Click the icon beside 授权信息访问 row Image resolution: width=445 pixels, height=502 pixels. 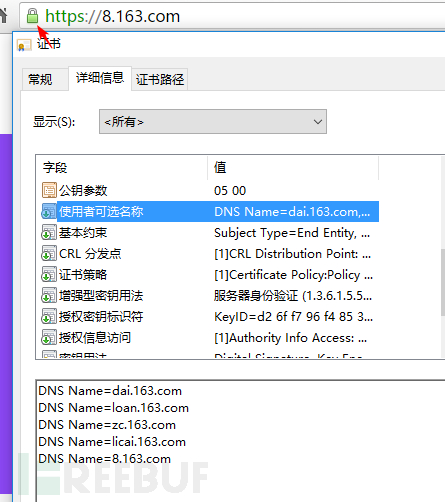49,337
